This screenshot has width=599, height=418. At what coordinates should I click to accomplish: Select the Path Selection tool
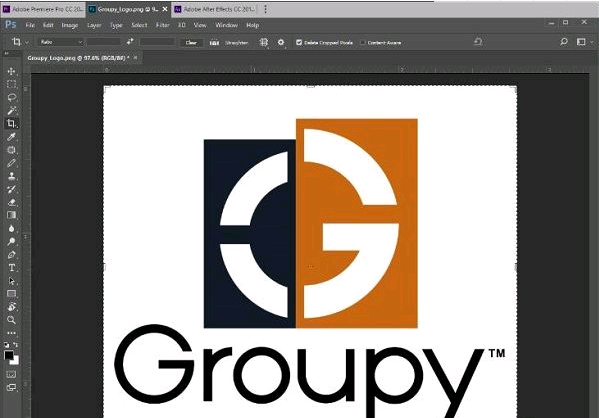11,281
